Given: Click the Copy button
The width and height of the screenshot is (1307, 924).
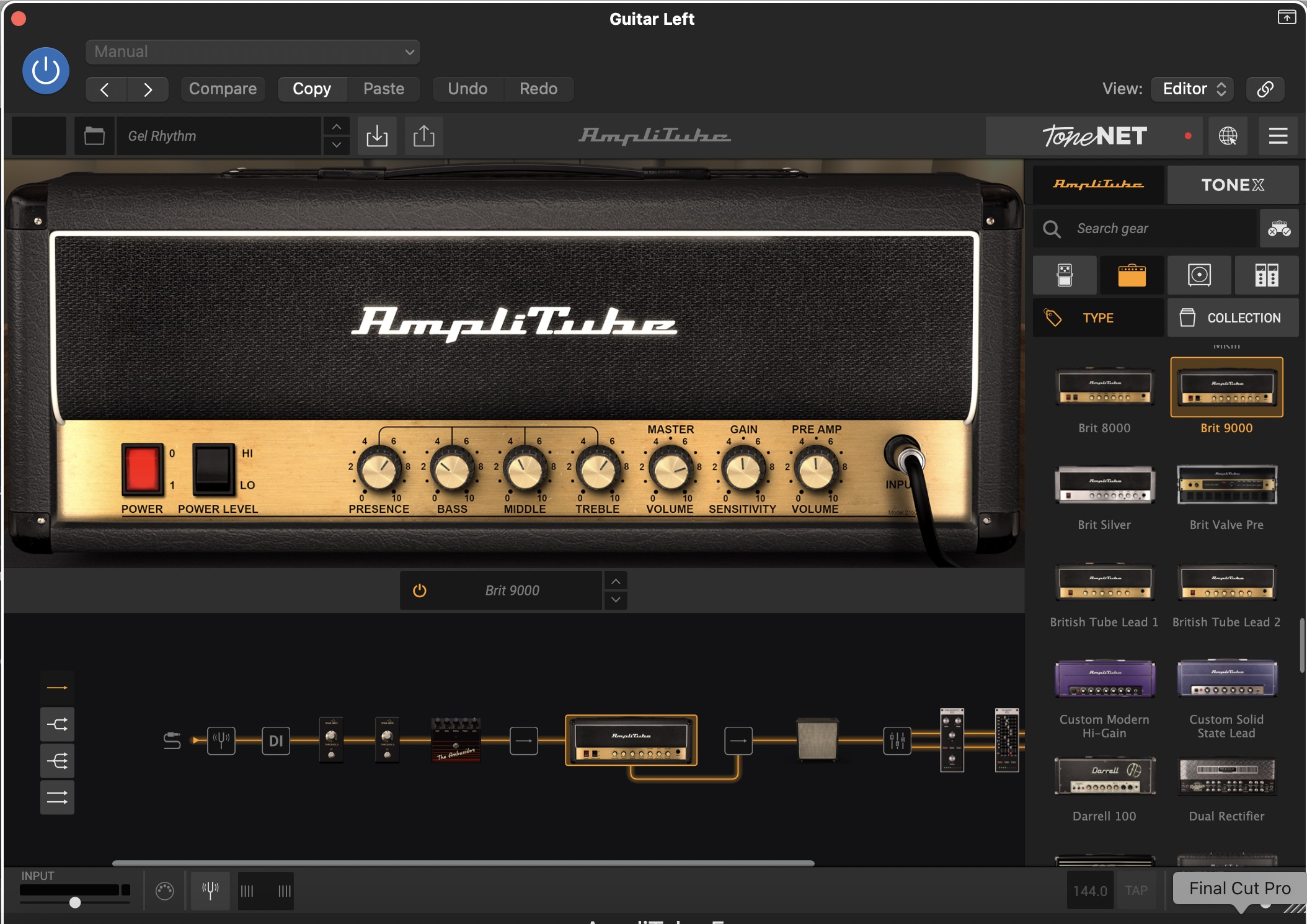Looking at the screenshot, I should pyautogui.click(x=312, y=89).
